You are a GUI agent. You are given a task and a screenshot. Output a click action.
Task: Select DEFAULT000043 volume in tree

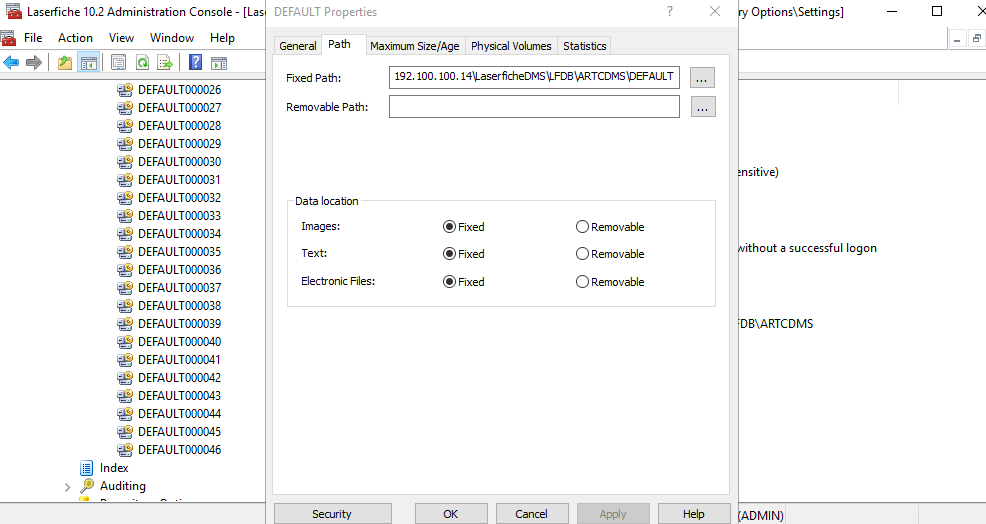coord(180,396)
